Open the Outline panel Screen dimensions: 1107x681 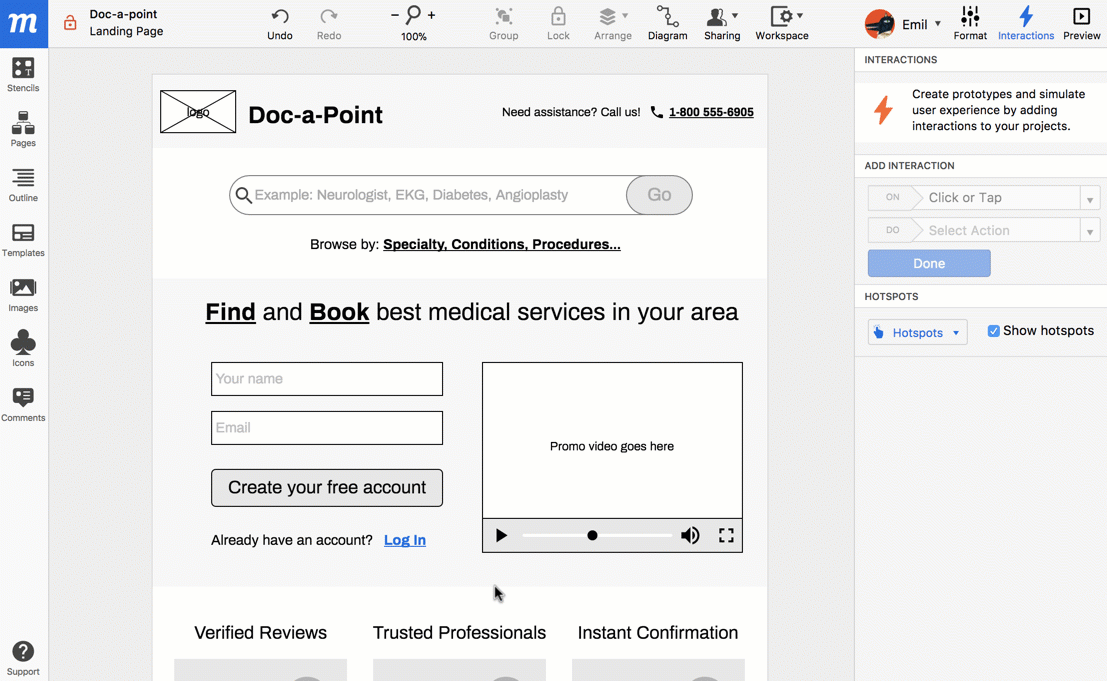(x=23, y=185)
